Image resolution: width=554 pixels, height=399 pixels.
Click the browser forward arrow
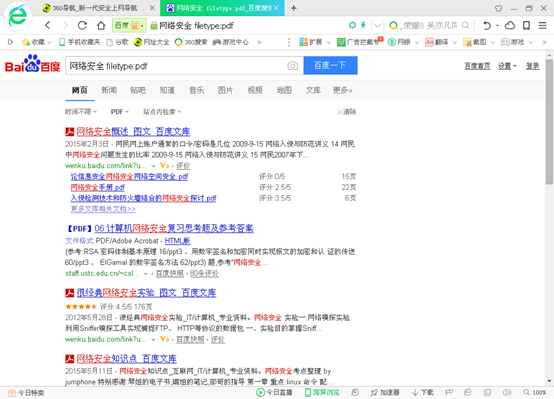click(x=65, y=25)
